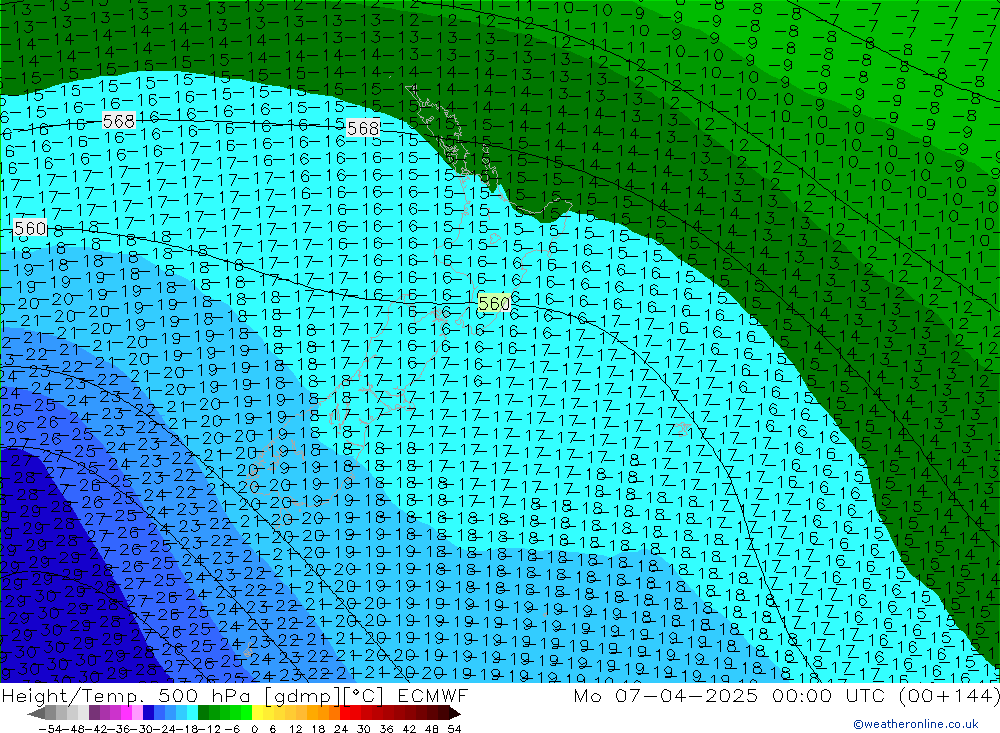Click the right arrow of the color scale
This screenshot has width=1000, height=733.
tap(455, 713)
